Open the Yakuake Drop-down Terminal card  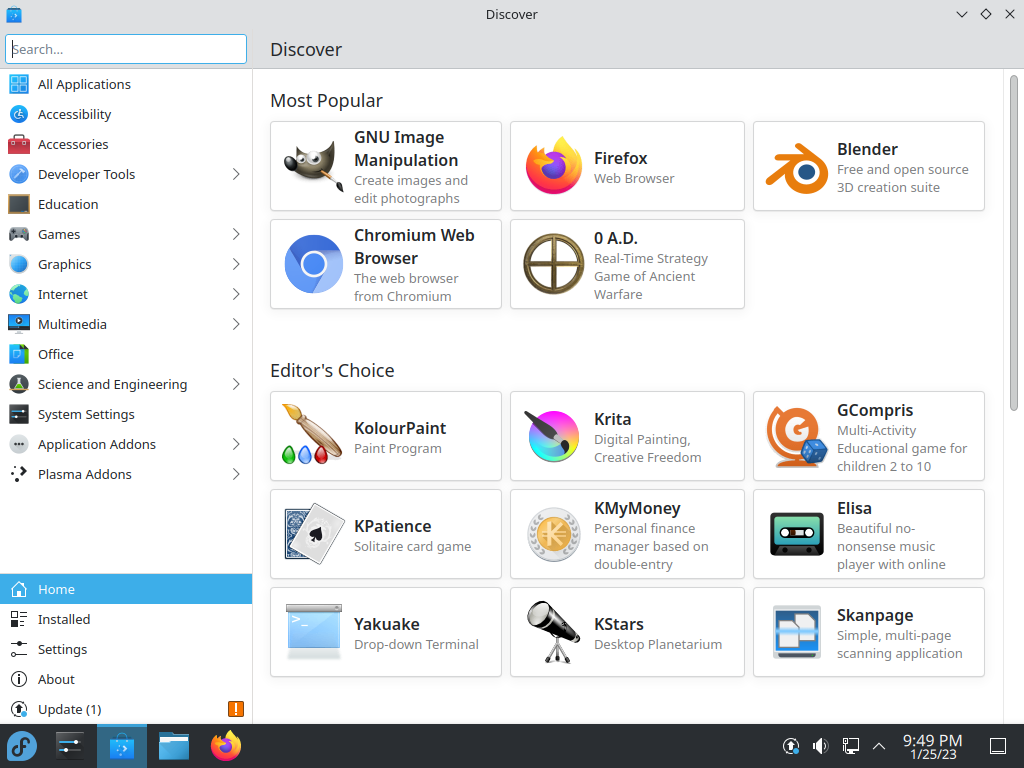coord(386,632)
